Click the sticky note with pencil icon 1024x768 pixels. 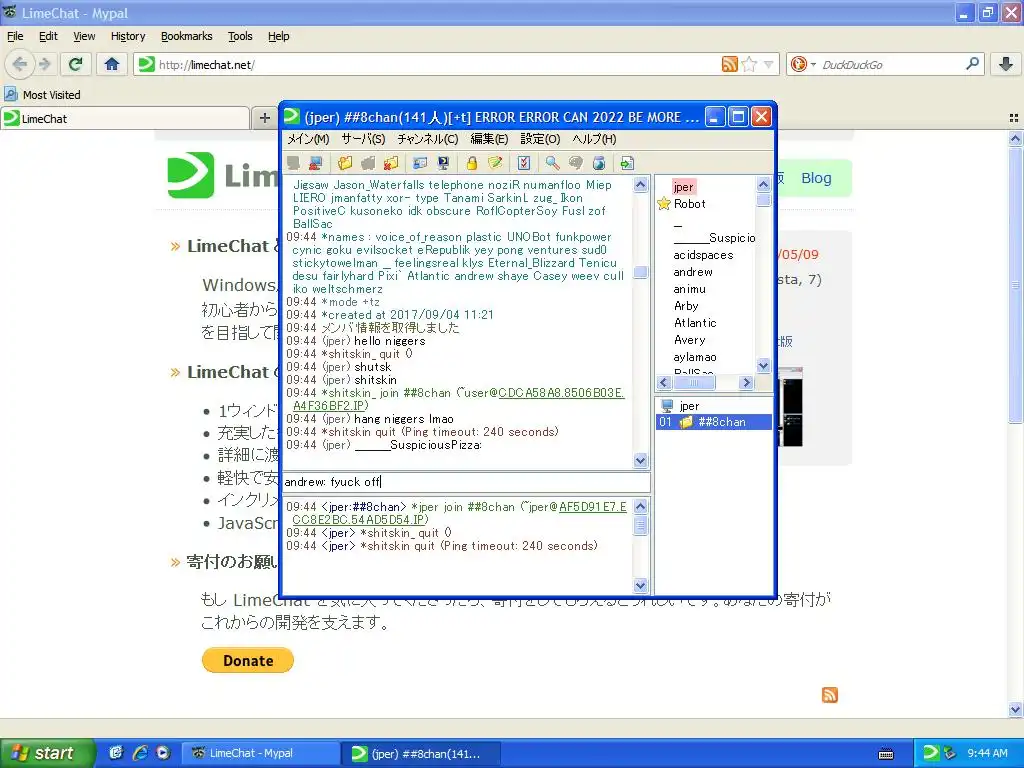pos(494,163)
